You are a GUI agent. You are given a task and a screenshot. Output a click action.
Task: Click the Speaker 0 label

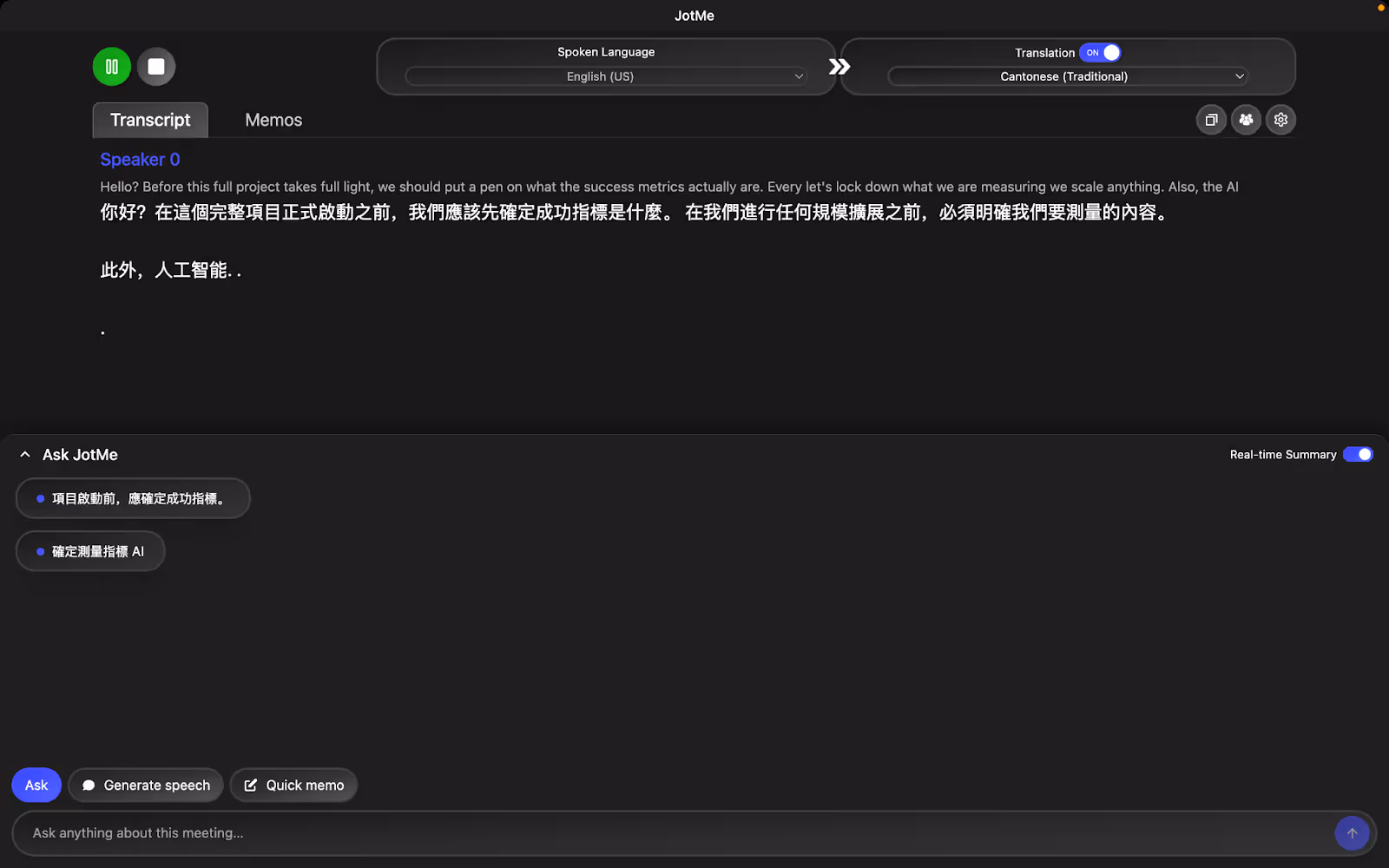click(x=140, y=160)
